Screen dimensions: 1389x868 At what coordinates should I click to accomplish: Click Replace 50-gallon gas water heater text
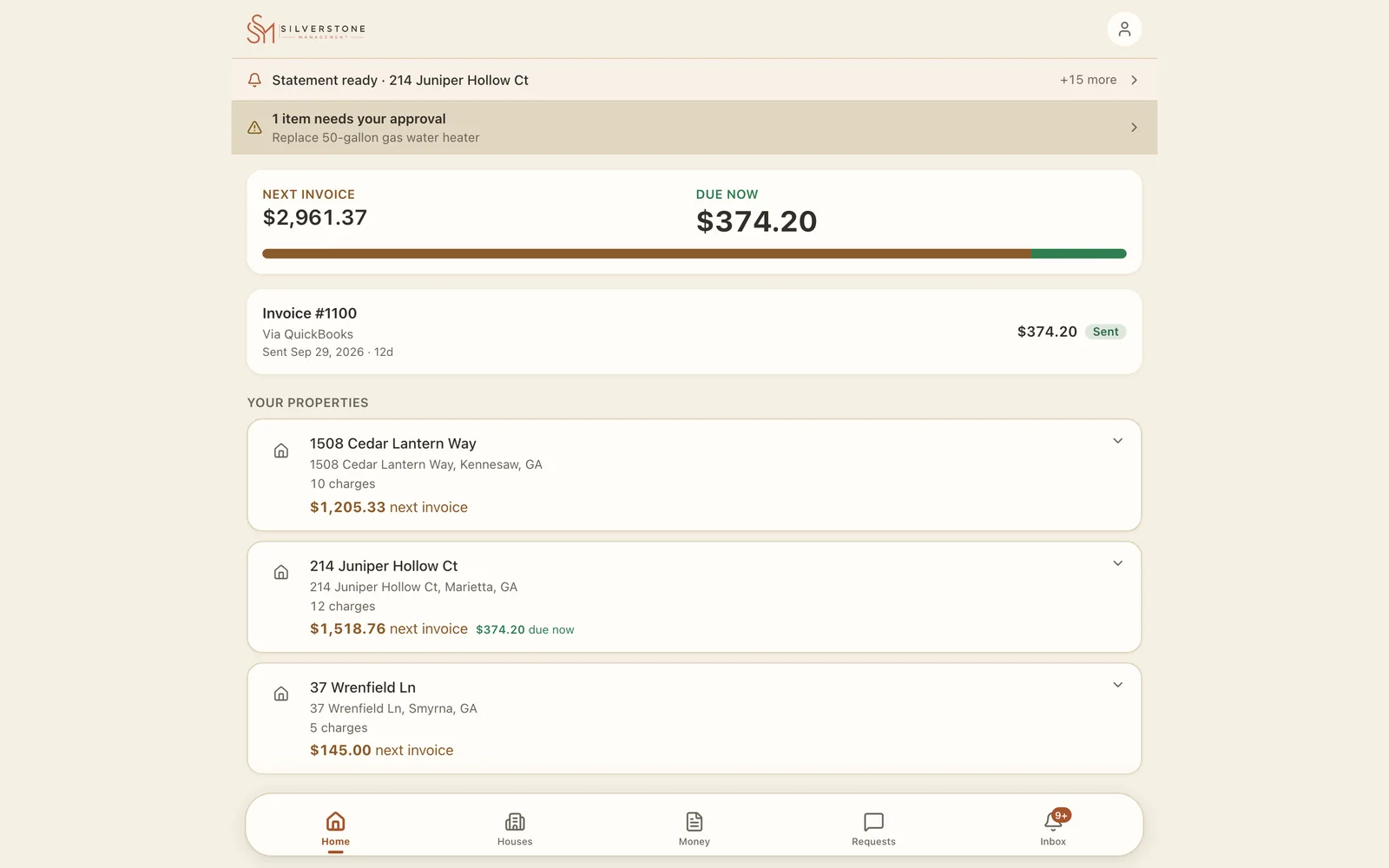[x=376, y=137]
